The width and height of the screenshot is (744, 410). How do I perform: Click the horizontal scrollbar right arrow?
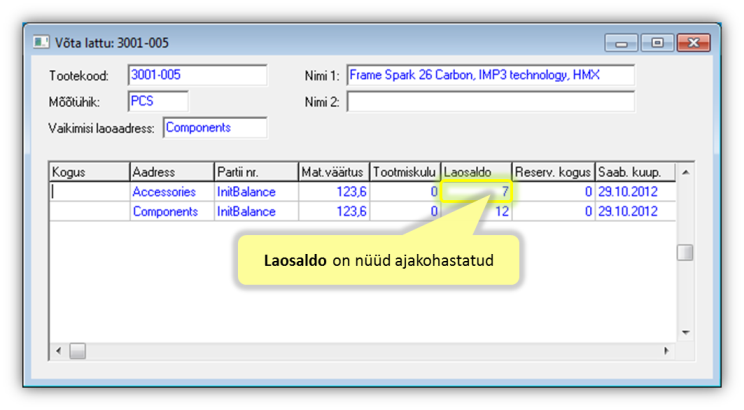[x=667, y=351]
